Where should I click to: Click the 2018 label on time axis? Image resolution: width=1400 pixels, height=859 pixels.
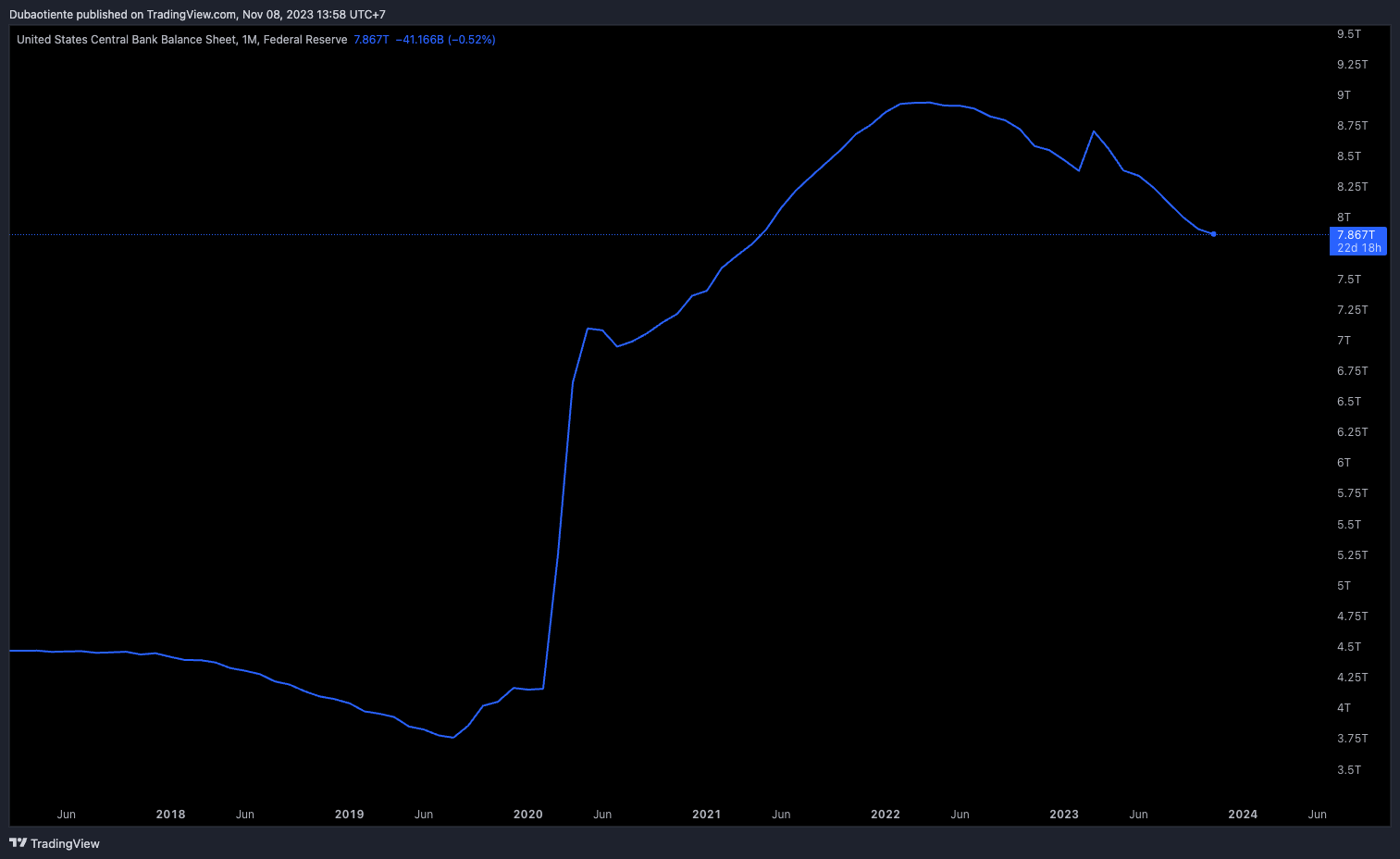pos(170,815)
